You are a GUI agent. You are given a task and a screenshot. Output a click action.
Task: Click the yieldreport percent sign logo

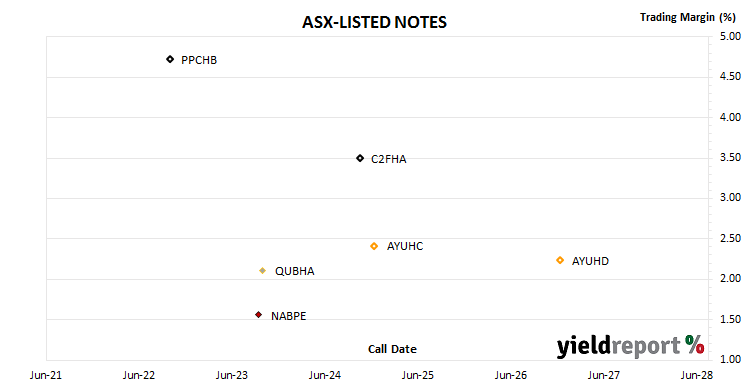695,345
